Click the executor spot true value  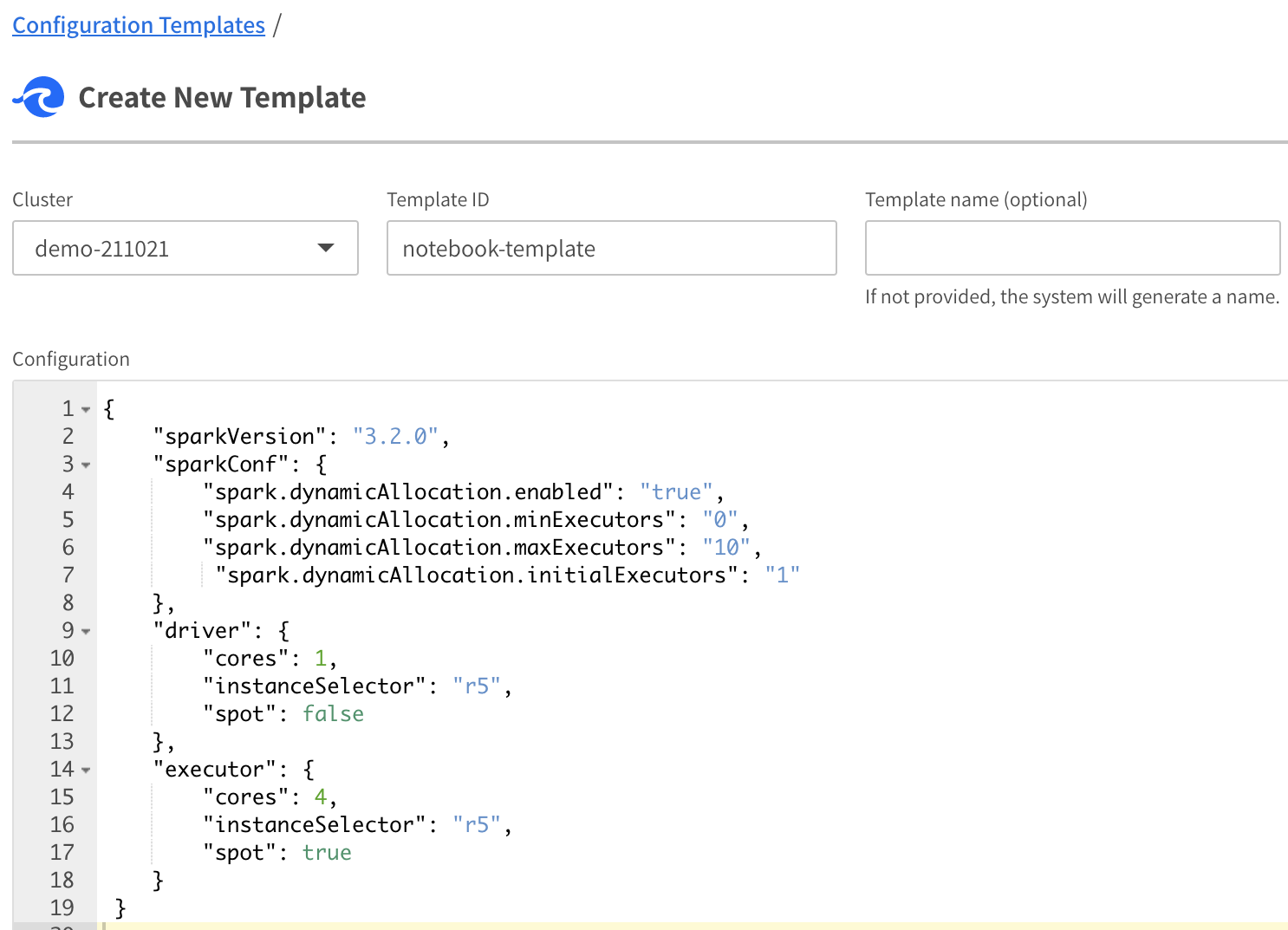[327, 853]
